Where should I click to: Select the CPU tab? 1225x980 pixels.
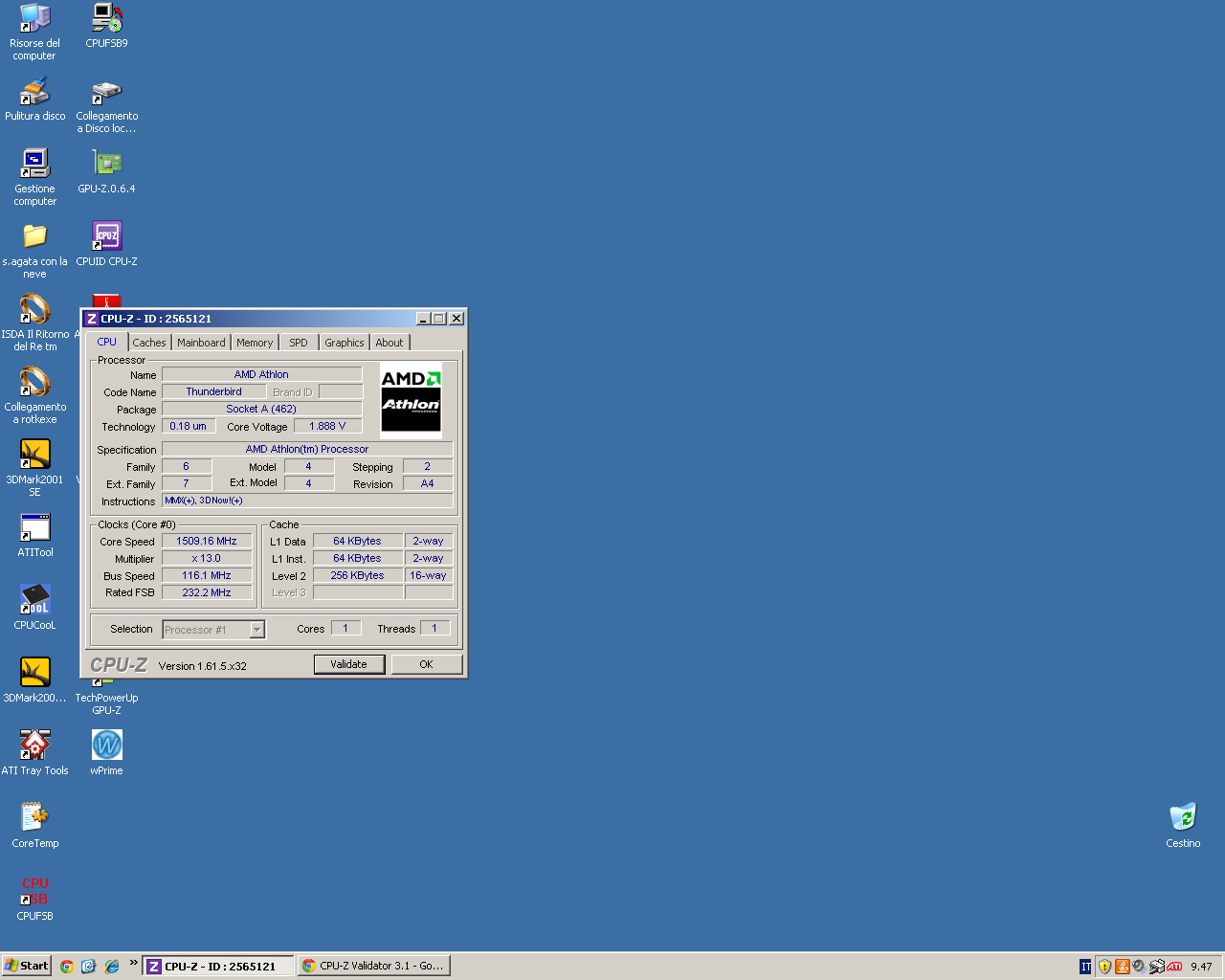coord(106,342)
